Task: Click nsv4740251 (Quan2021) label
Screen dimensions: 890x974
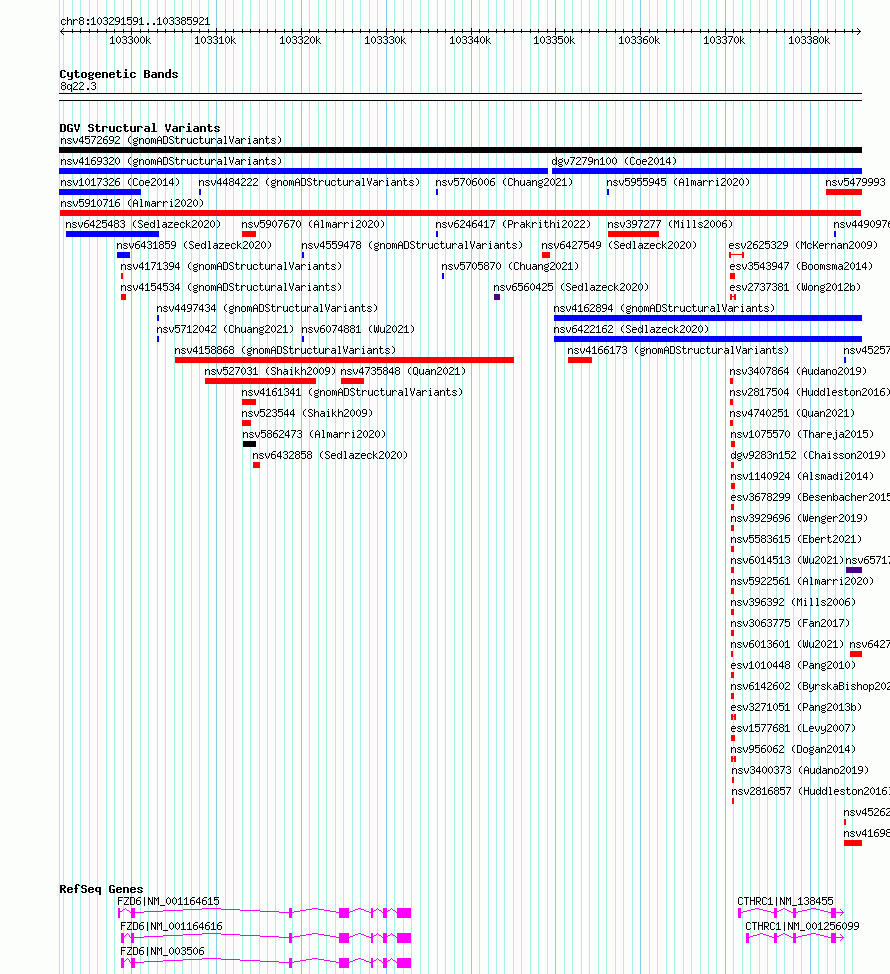Action: pyautogui.click(x=792, y=415)
